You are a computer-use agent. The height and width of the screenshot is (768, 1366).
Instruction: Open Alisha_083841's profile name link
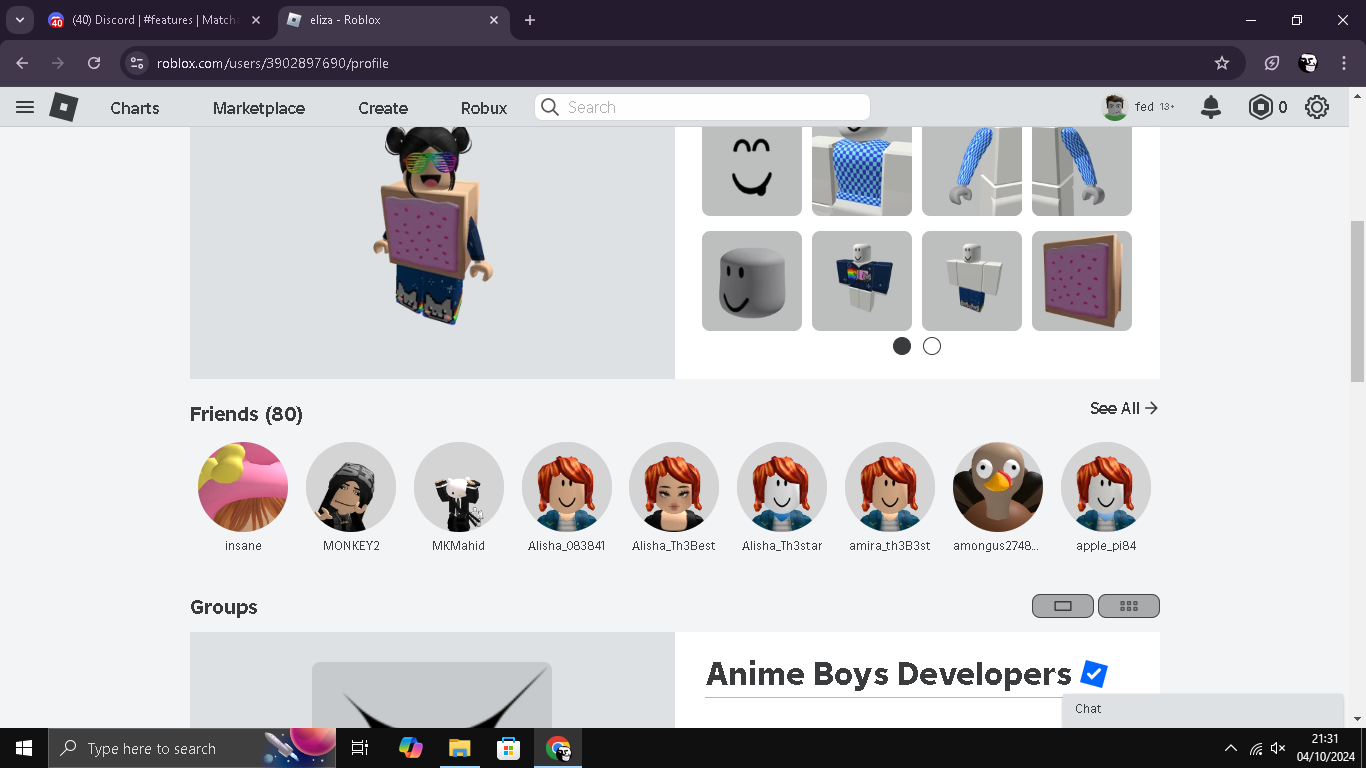coord(567,546)
